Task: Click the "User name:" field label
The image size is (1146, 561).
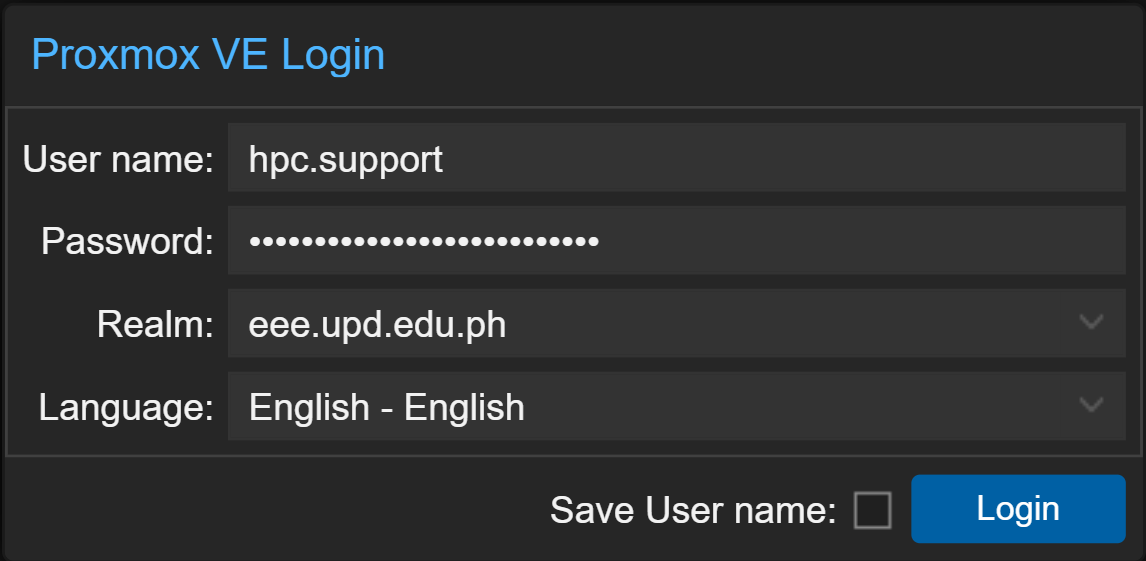Action: [x=118, y=159]
